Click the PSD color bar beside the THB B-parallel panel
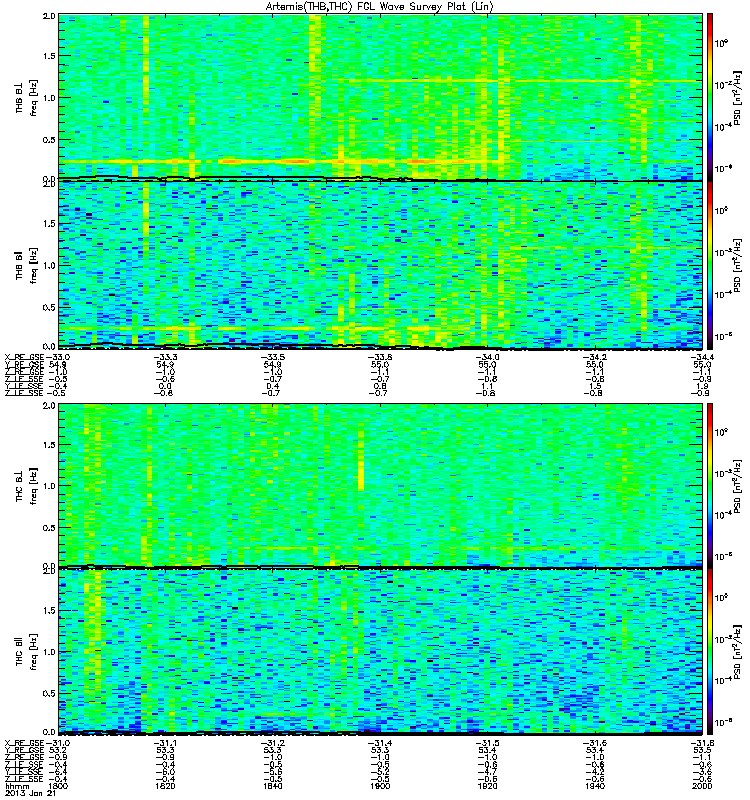Screen dimensions: 750x800 (710, 265)
